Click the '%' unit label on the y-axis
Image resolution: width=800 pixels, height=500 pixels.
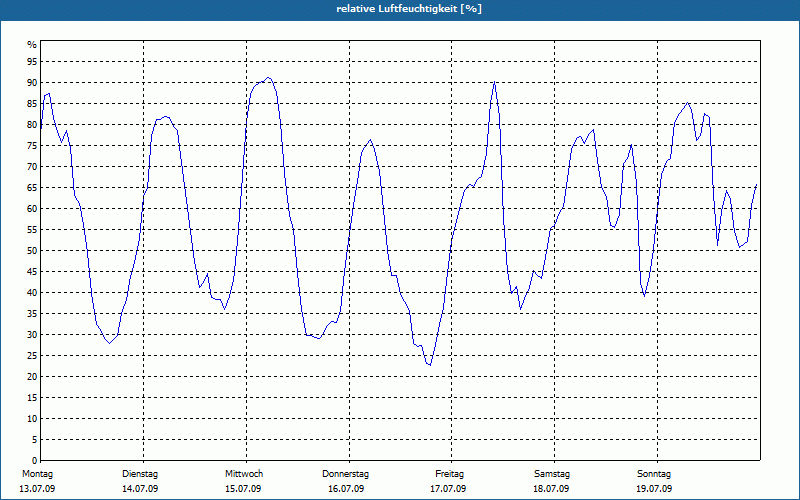click(x=32, y=45)
